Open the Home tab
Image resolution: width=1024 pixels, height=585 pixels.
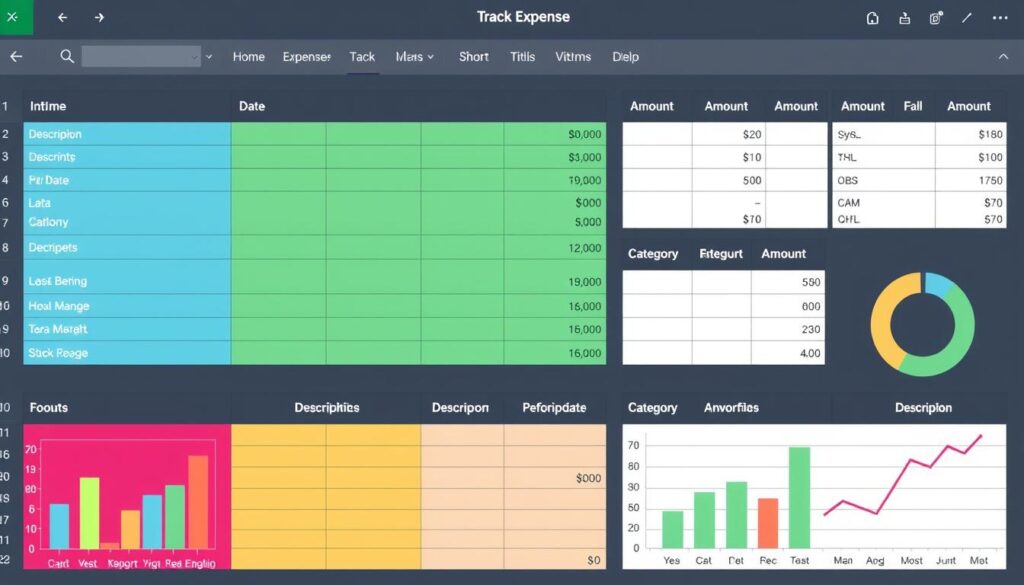pos(249,57)
